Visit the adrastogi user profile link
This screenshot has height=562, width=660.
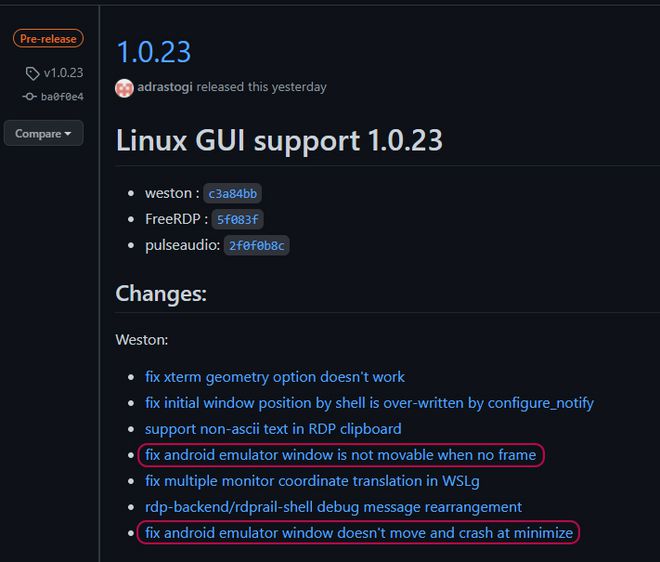(165, 87)
